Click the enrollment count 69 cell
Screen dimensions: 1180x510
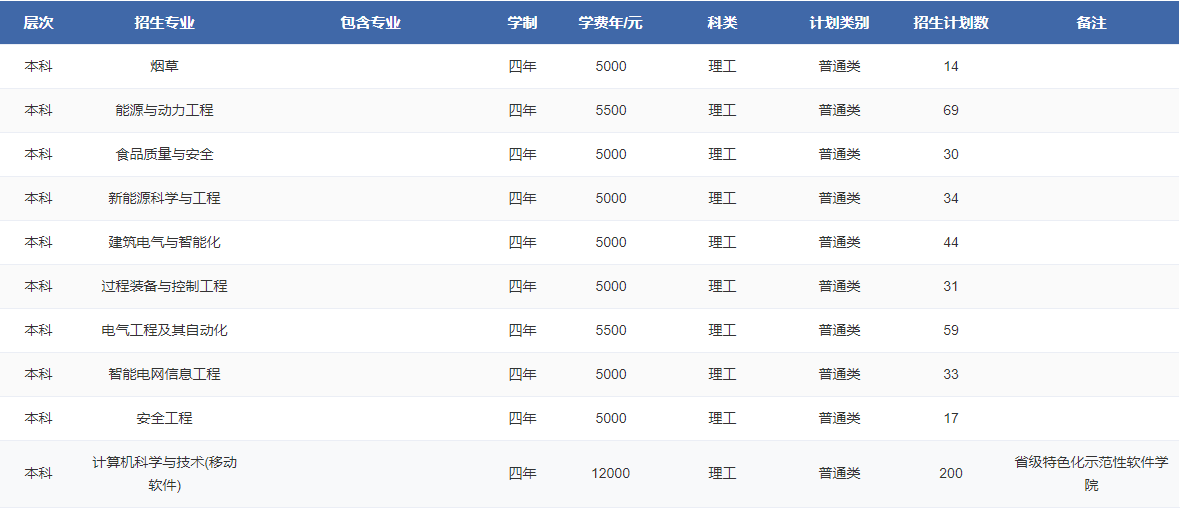[950, 111]
